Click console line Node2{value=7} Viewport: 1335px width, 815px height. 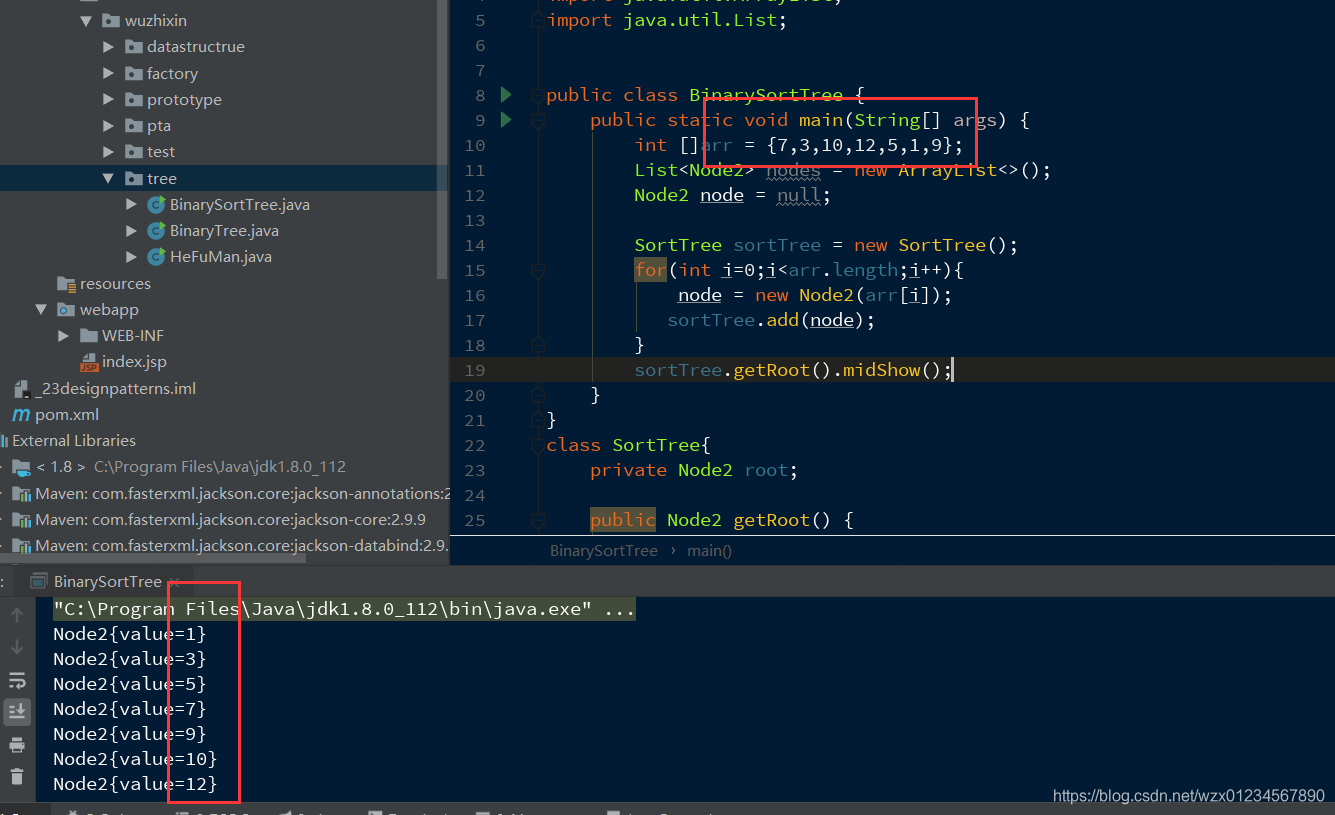[130, 709]
